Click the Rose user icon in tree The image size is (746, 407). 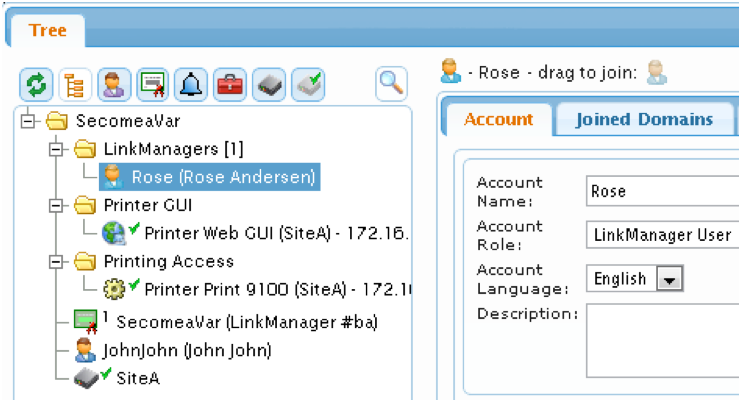pos(113,177)
